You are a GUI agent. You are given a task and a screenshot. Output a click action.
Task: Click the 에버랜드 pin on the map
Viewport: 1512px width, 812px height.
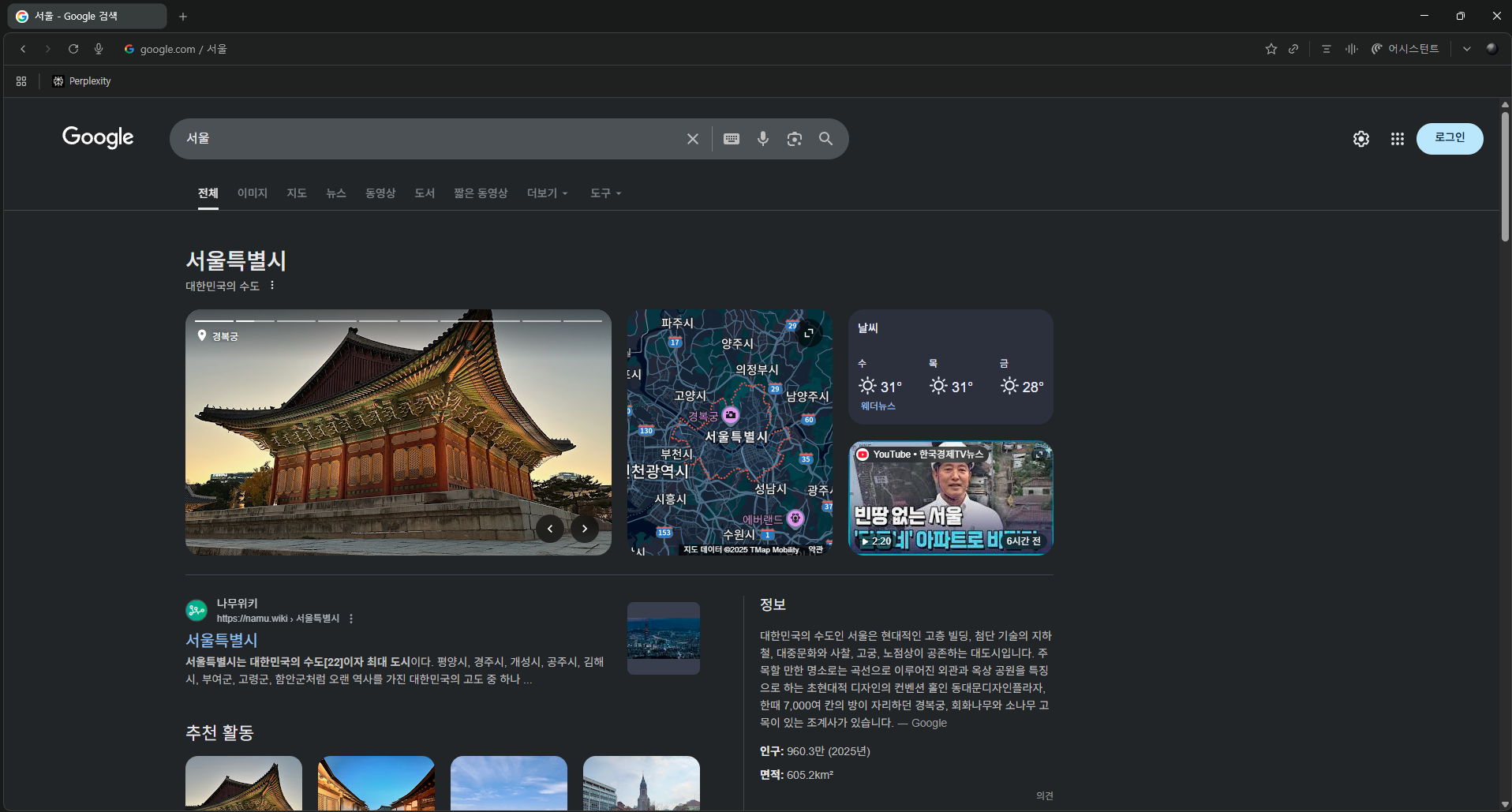[x=795, y=518]
